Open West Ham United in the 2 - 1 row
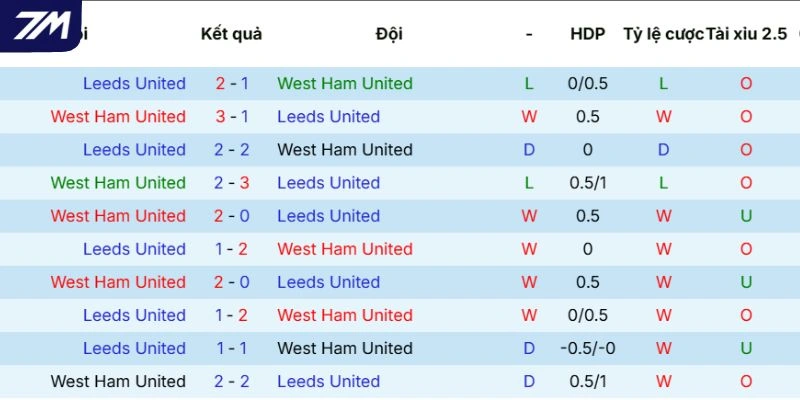800x400 pixels. (345, 84)
